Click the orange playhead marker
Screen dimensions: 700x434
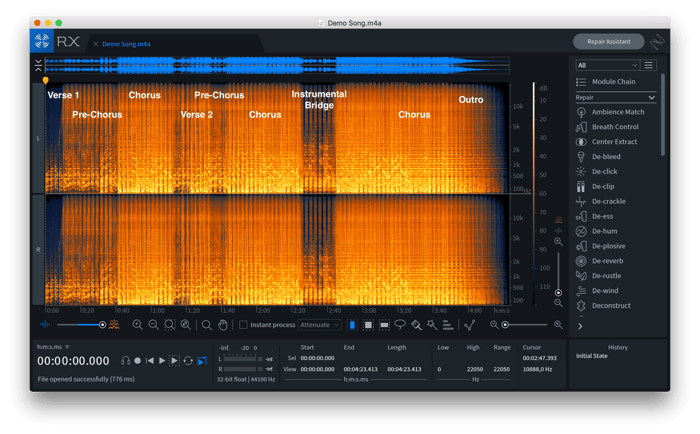click(46, 80)
